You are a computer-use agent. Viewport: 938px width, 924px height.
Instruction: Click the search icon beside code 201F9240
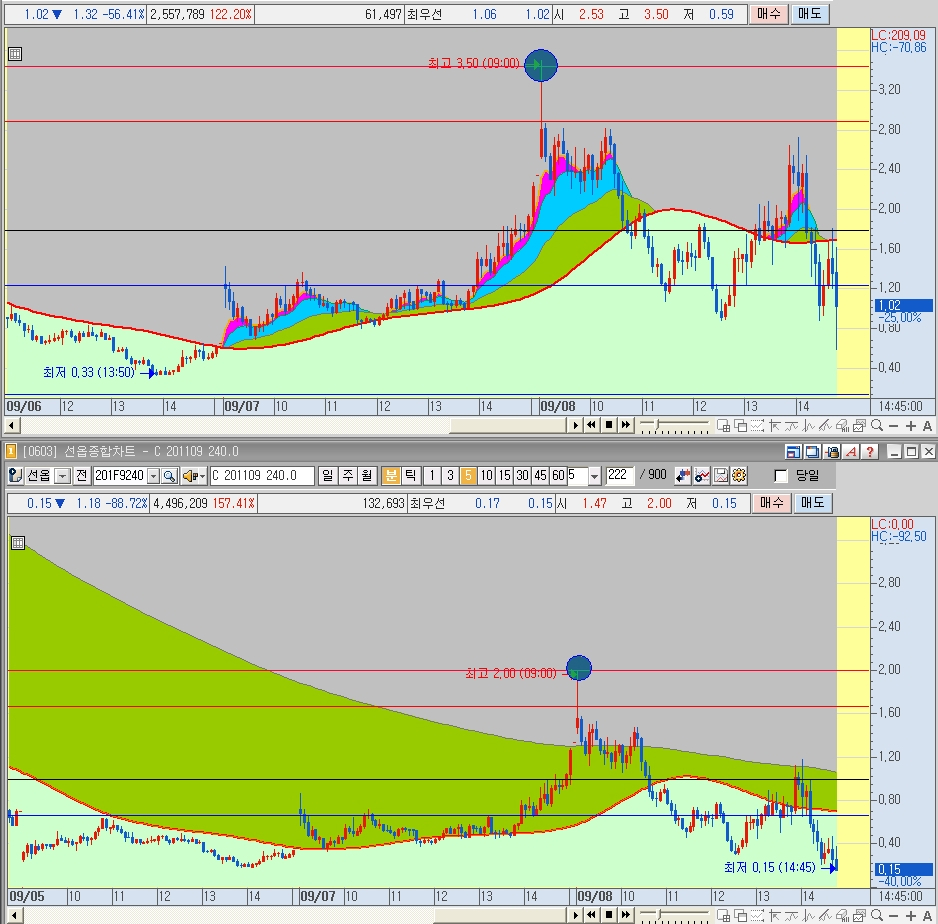tap(169, 476)
